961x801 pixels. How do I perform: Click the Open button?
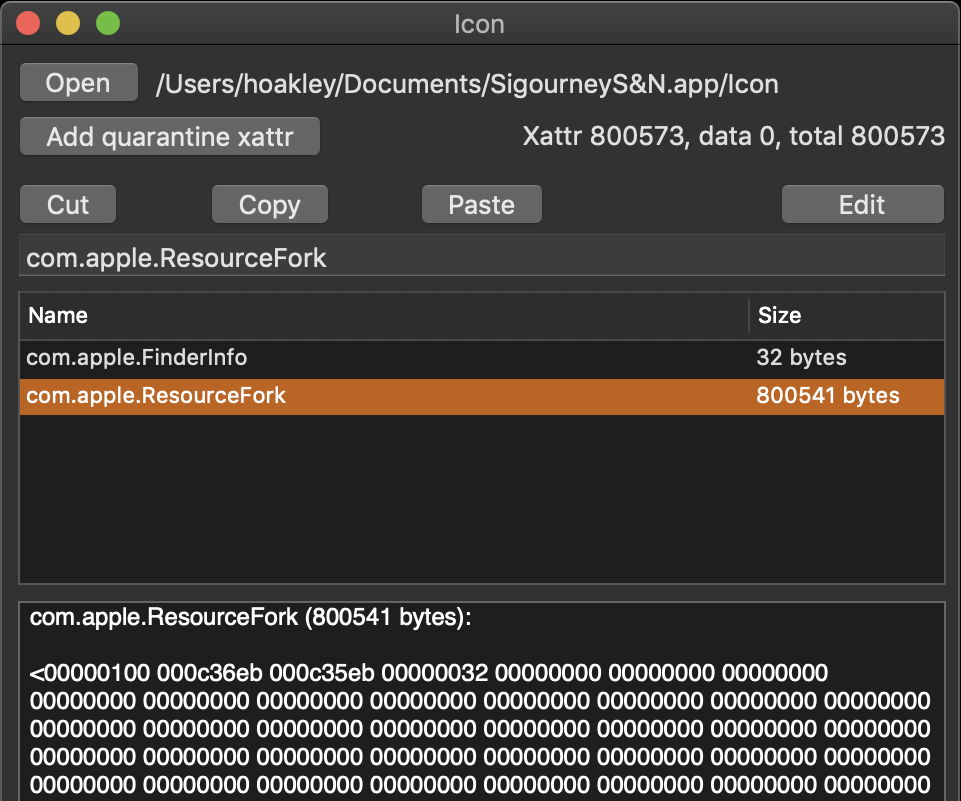[x=78, y=82]
